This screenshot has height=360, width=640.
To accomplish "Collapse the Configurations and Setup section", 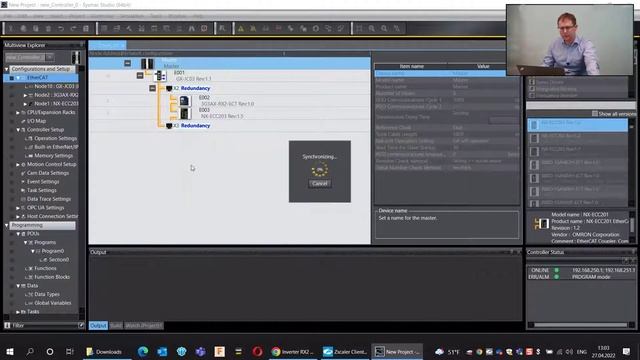I will click(7, 69).
